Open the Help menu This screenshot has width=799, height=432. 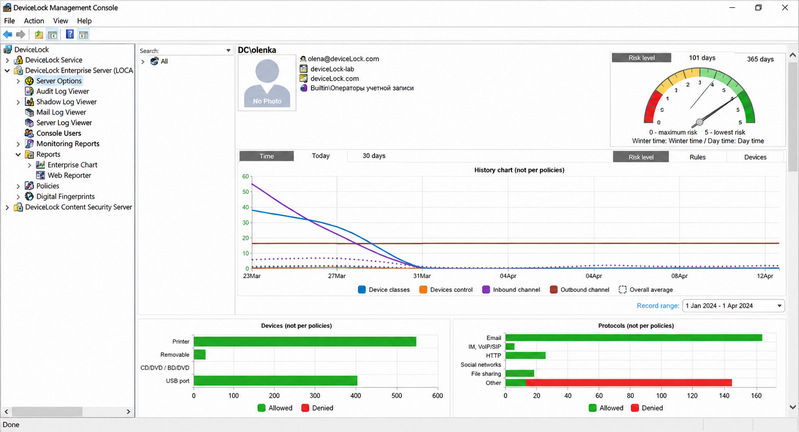tap(84, 21)
